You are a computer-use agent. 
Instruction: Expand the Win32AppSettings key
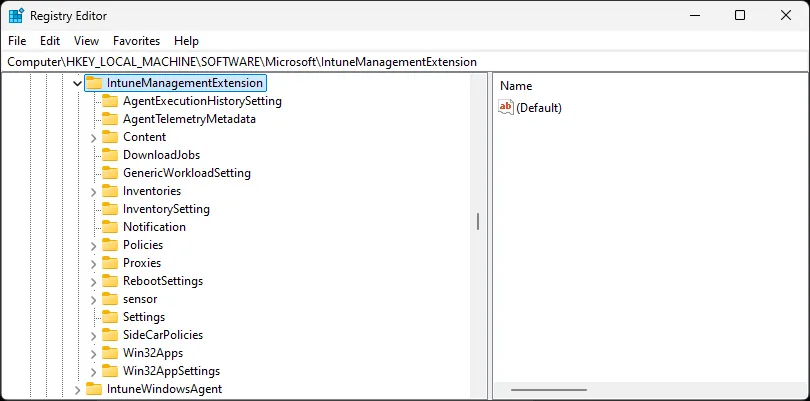pos(94,372)
